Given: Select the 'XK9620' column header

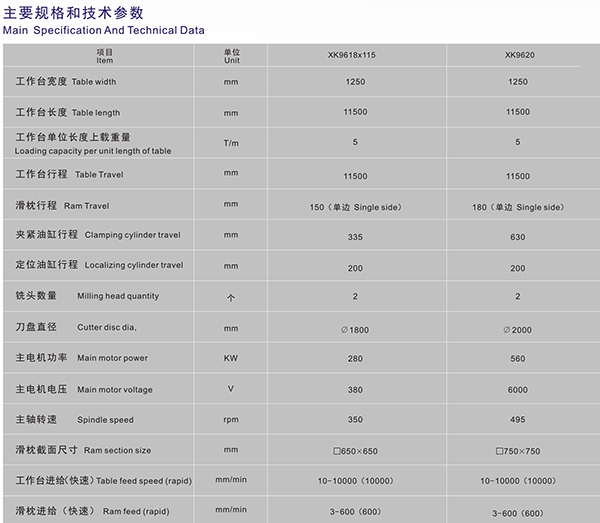Looking at the screenshot, I should pos(520,55).
